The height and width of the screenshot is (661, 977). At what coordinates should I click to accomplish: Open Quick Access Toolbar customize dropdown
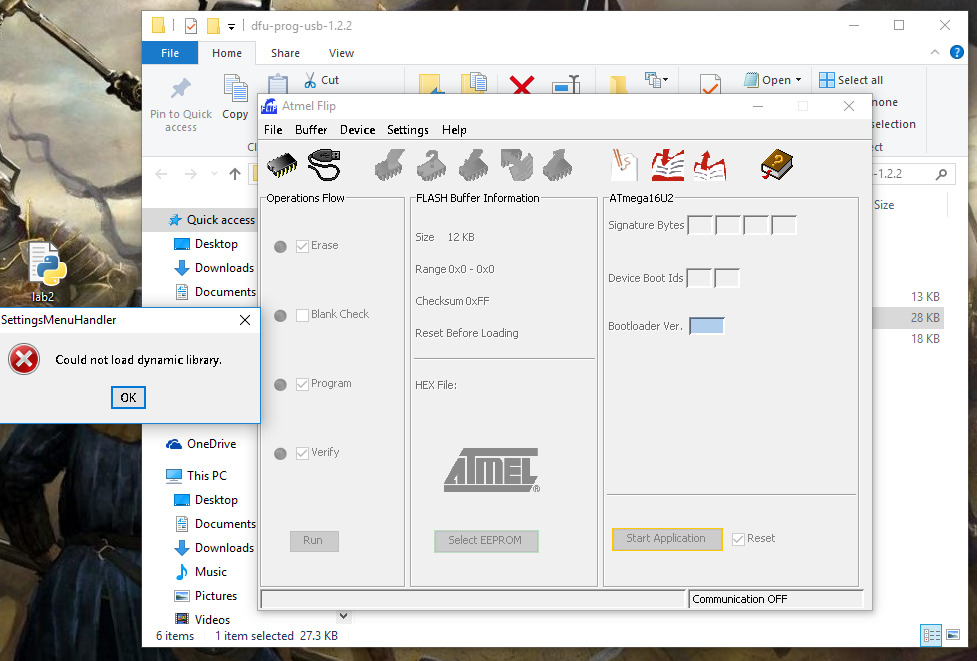tap(231, 26)
